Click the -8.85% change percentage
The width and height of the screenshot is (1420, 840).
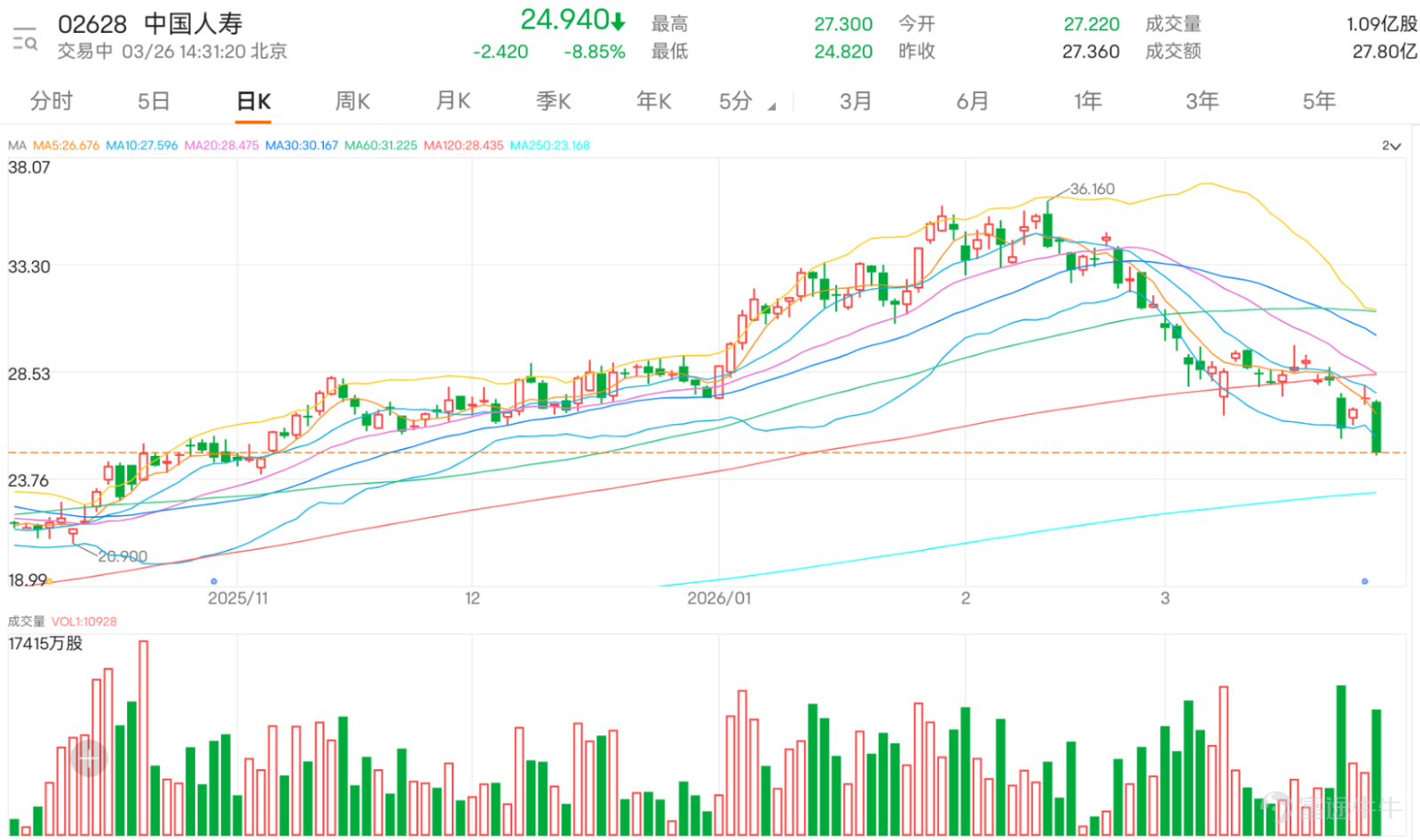click(x=595, y=51)
